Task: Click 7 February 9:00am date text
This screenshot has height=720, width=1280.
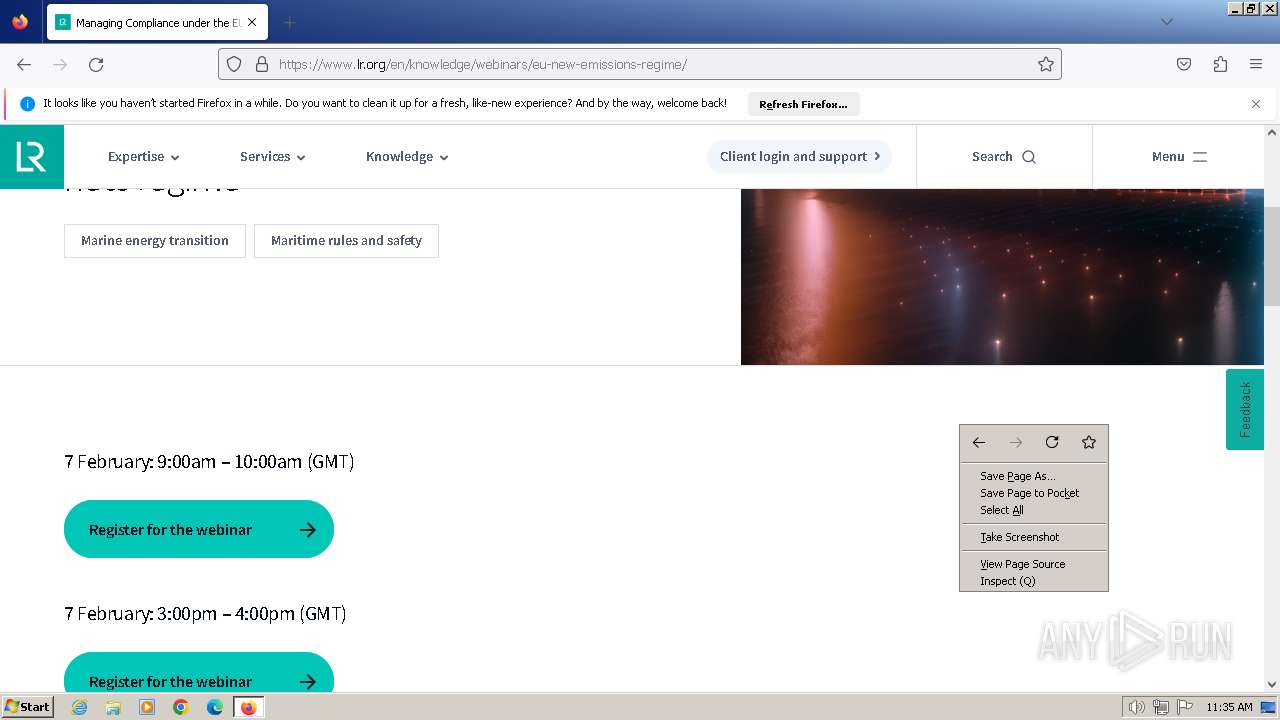Action: (209, 462)
